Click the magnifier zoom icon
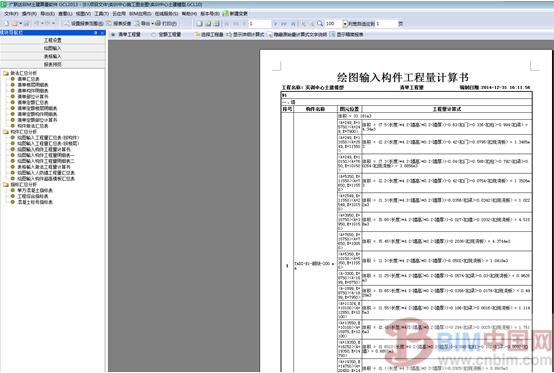The image size is (554, 373). pyautogui.click(x=320, y=24)
